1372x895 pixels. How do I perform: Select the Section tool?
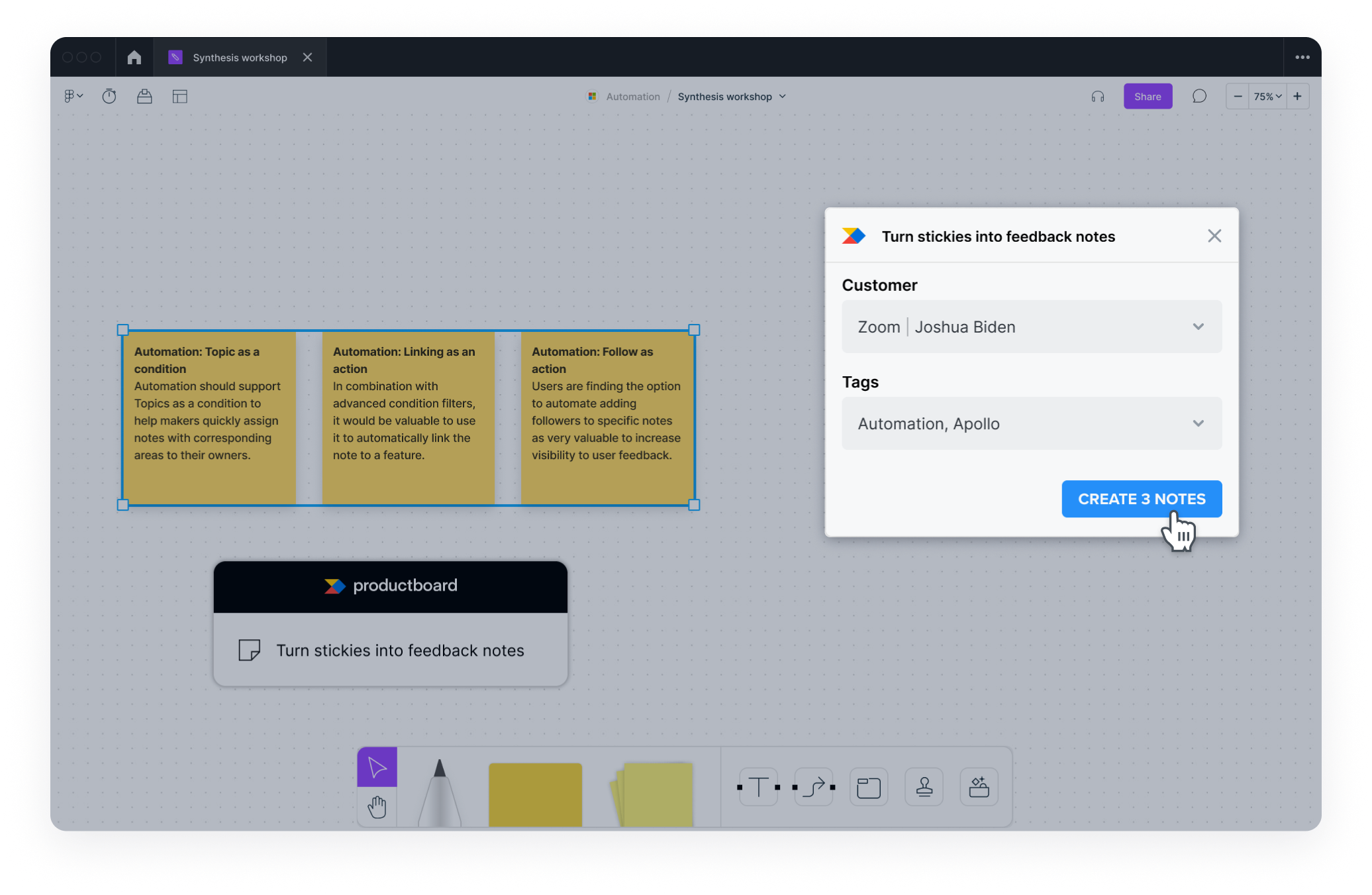(869, 787)
